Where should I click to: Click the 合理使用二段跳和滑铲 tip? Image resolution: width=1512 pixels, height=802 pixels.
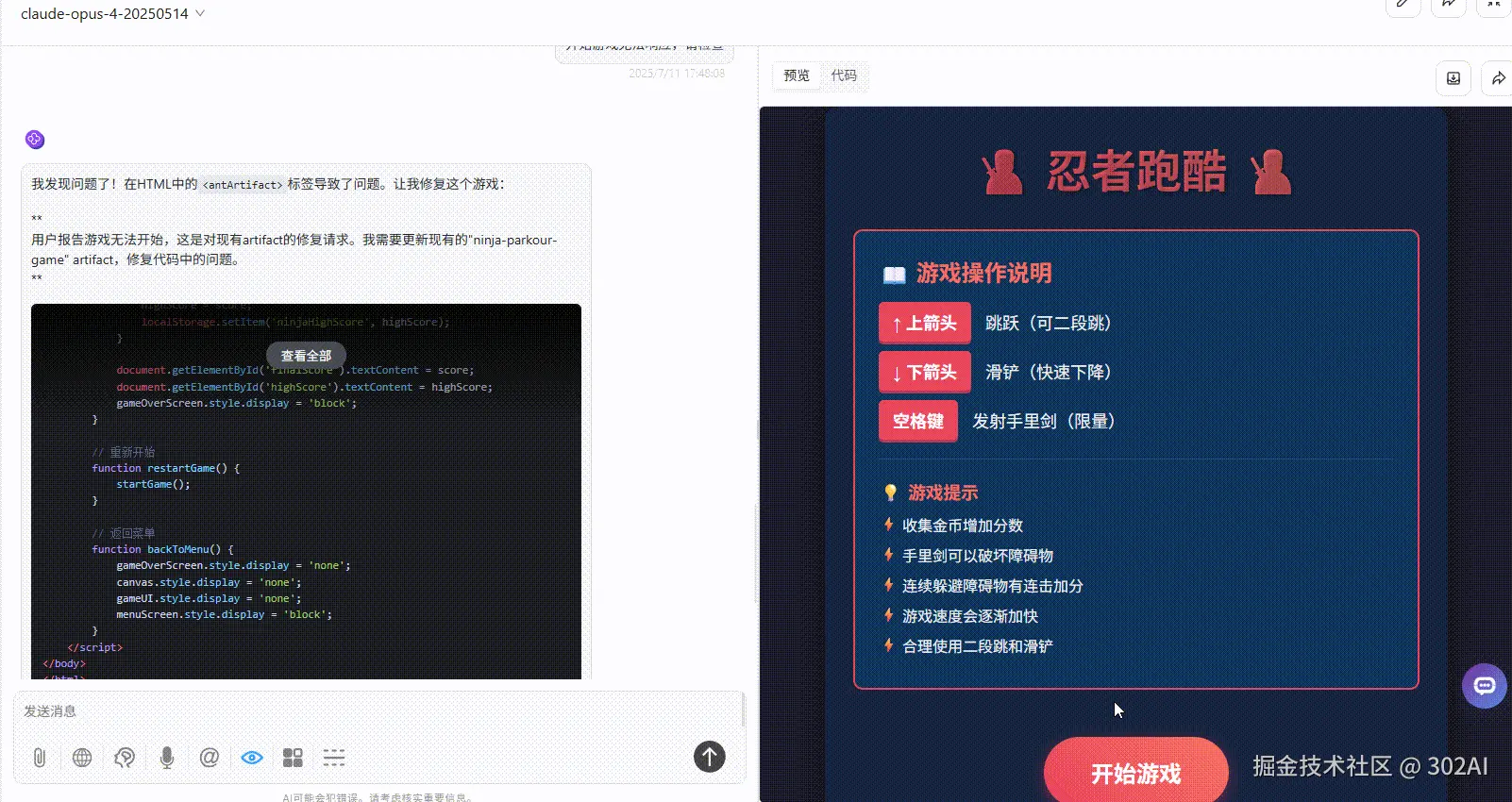tap(978, 646)
